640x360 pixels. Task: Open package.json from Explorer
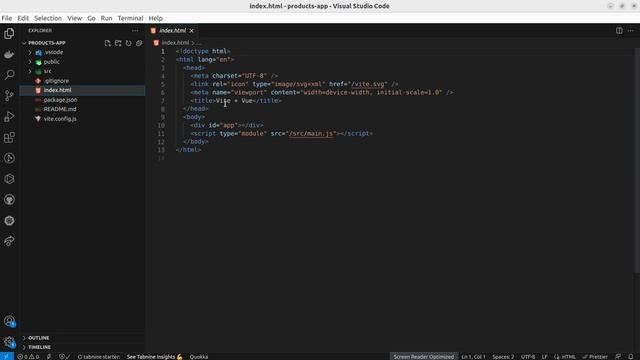tap(60, 100)
